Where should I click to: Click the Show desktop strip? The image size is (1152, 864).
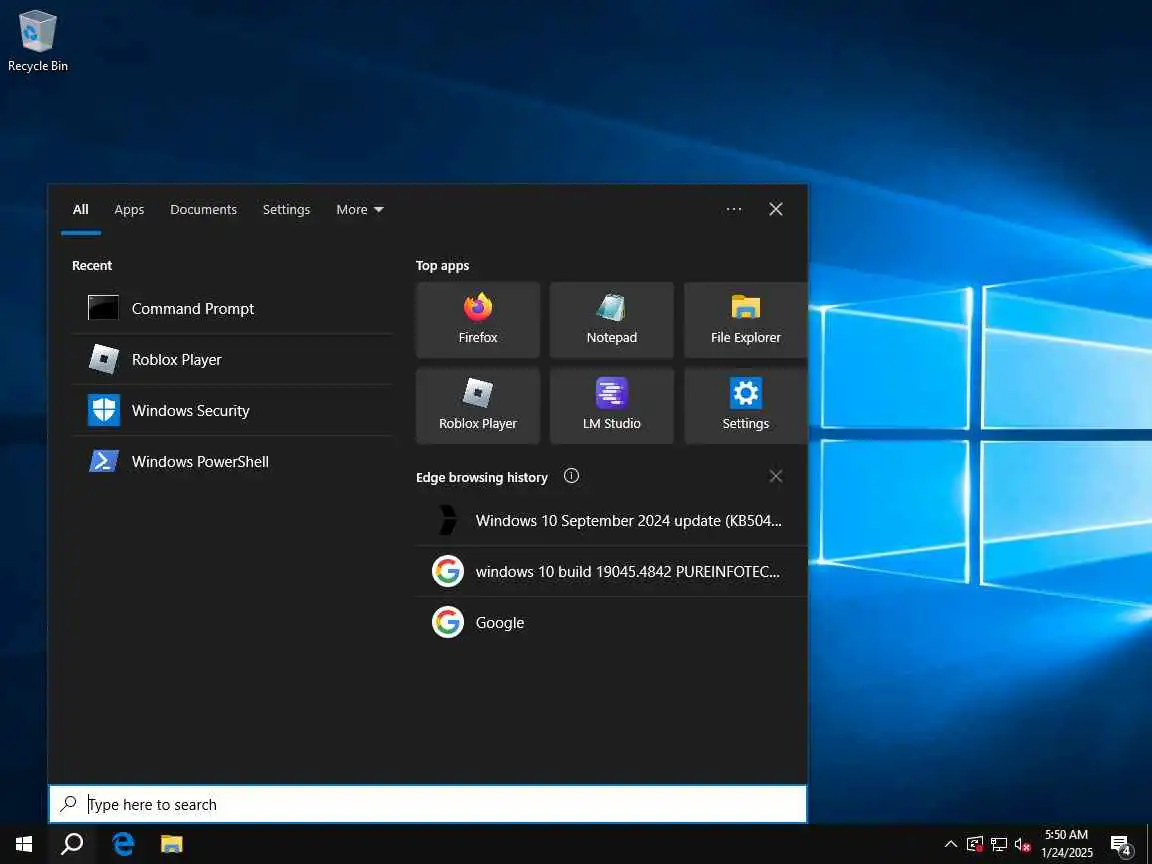[1148, 843]
